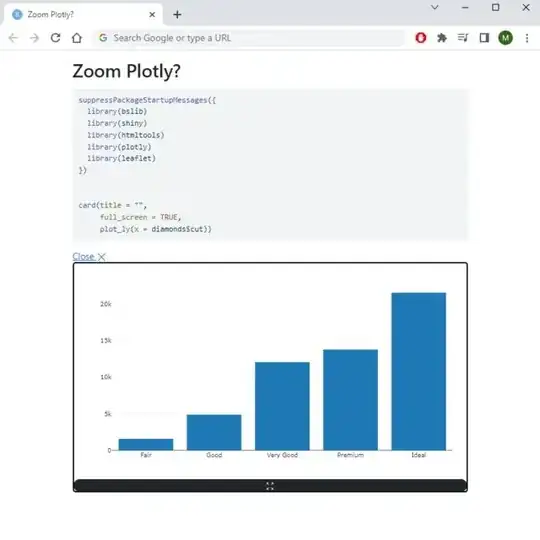This screenshot has height=540, width=540.
Task: Click the Premium bar in the chart
Action: (351, 400)
